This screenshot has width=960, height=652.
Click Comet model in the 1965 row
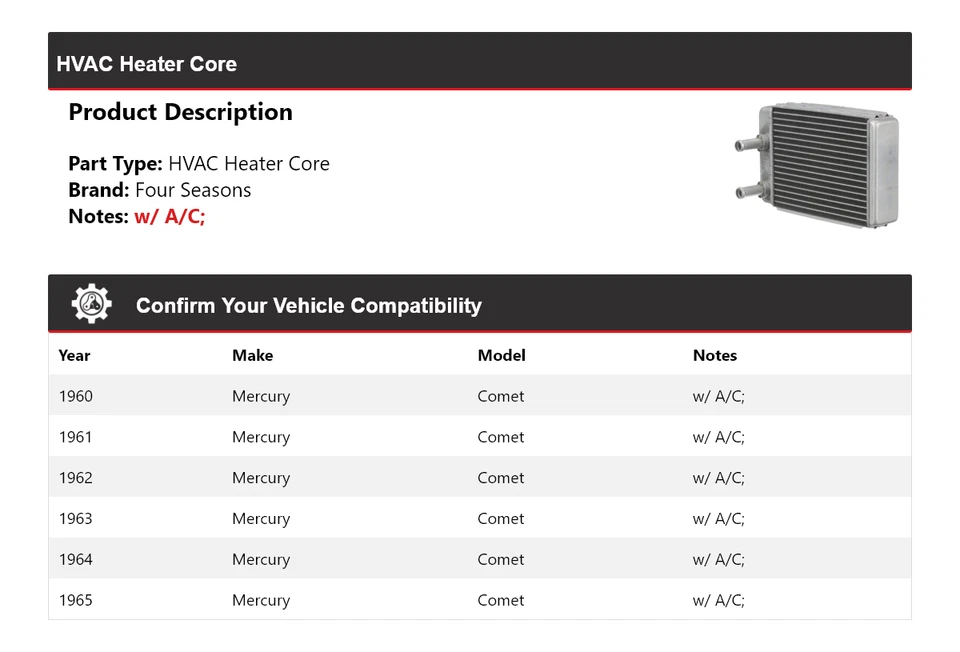click(x=500, y=601)
